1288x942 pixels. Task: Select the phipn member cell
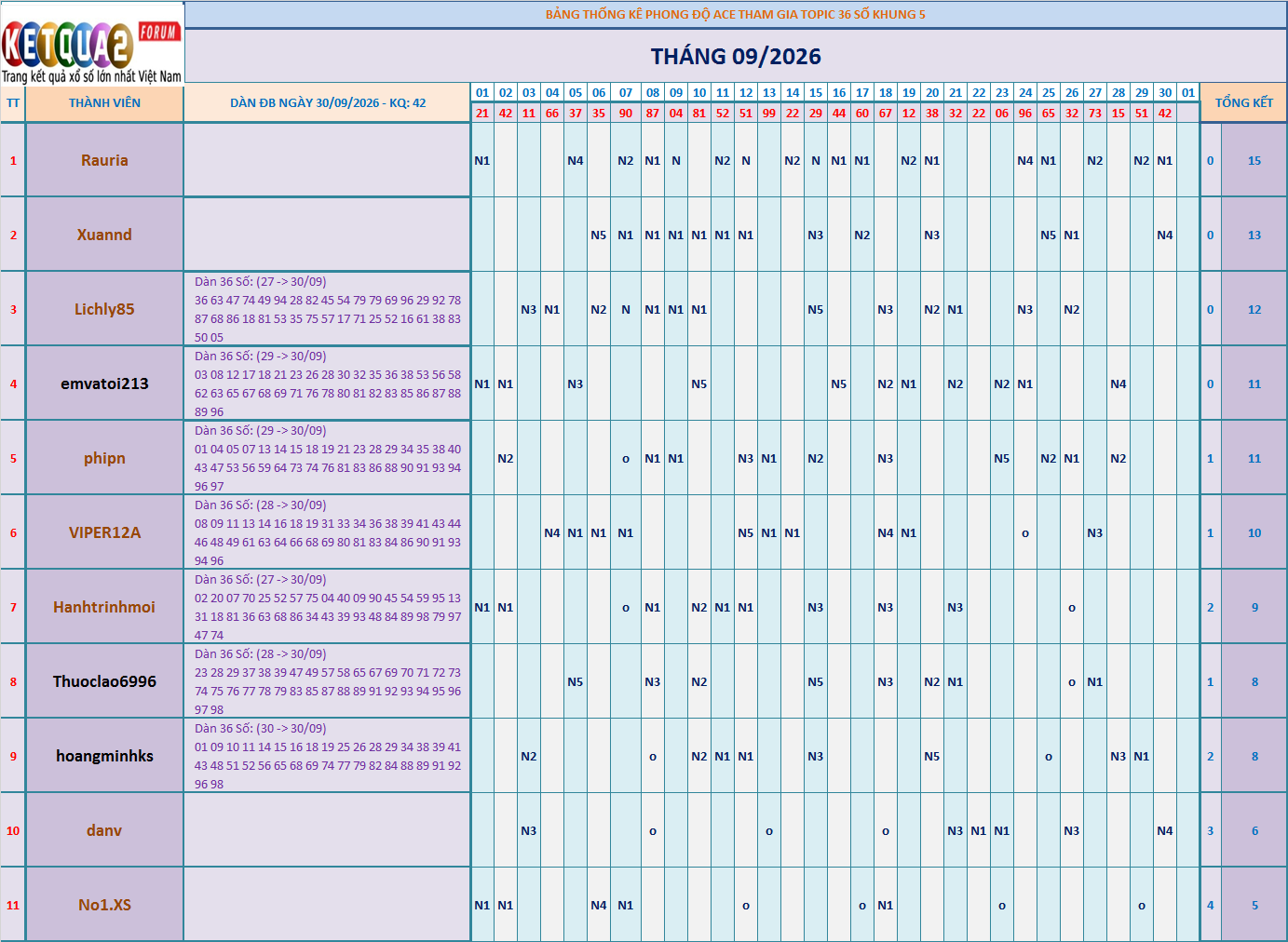(x=104, y=458)
